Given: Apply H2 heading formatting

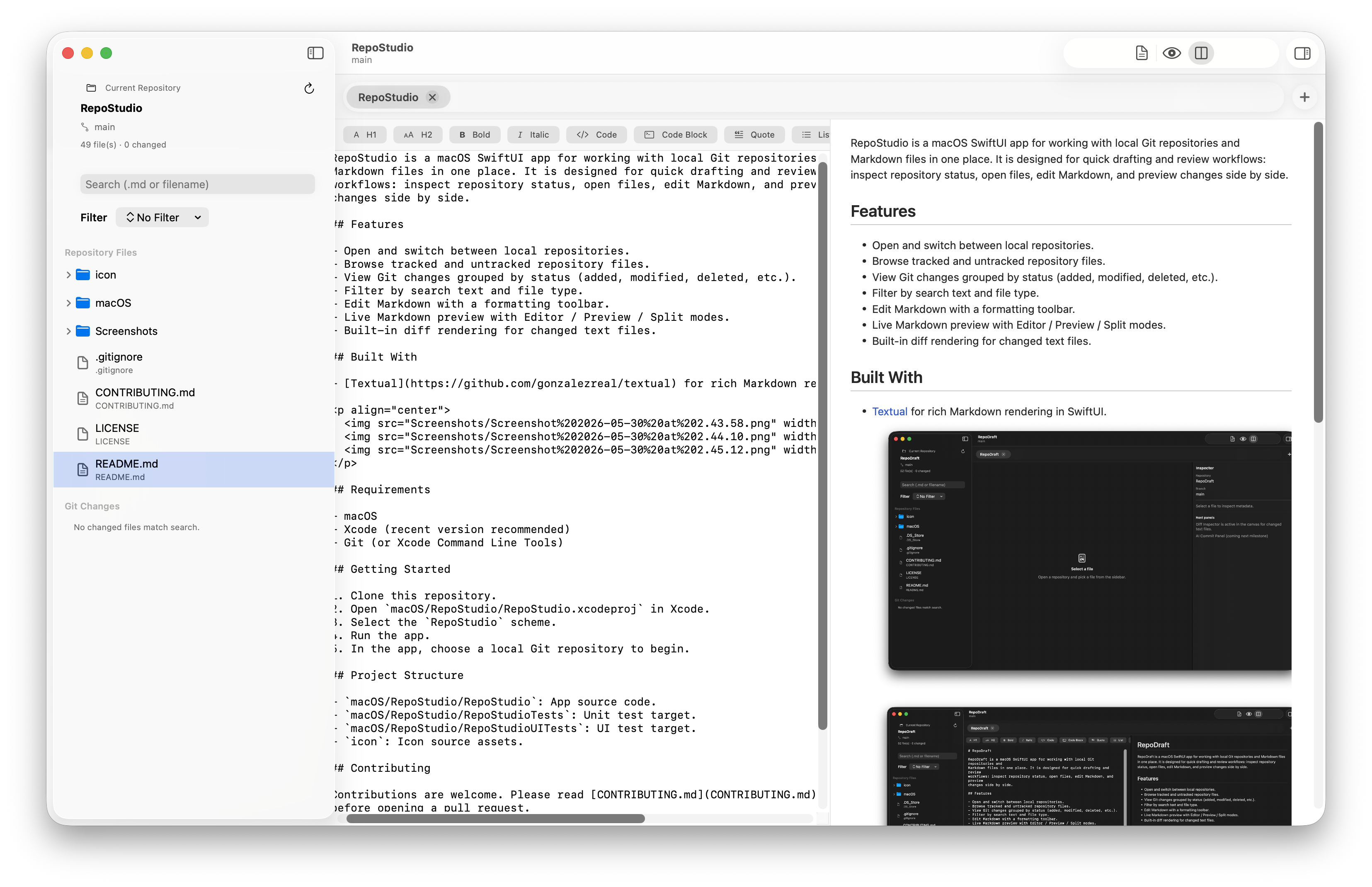Looking at the screenshot, I should point(417,135).
